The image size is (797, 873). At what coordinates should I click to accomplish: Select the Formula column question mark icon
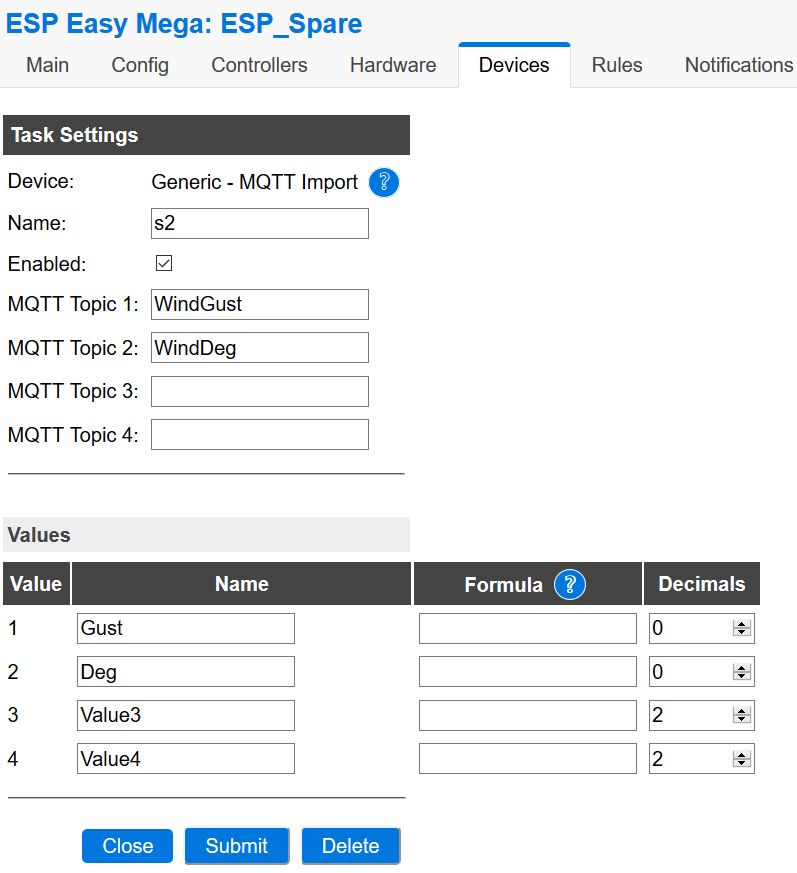[x=571, y=583]
